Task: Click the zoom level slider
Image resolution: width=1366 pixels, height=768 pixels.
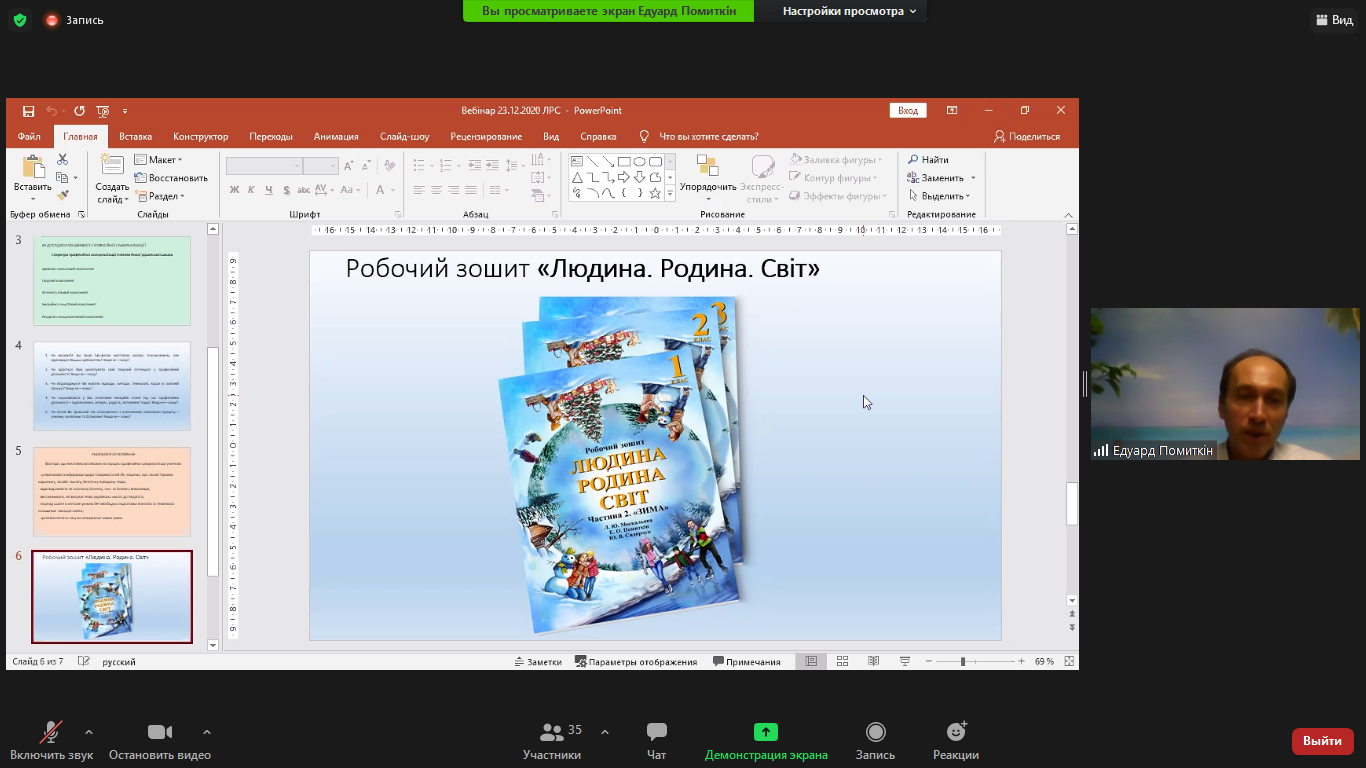Action: pyautogui.click(x=963, y=662)
